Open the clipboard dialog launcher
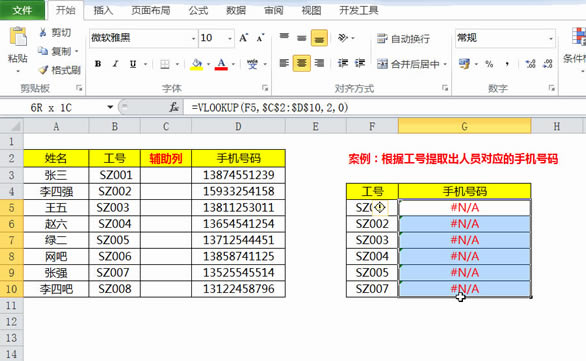The height and width of the screenshot is (361, 586). (79, 88)
